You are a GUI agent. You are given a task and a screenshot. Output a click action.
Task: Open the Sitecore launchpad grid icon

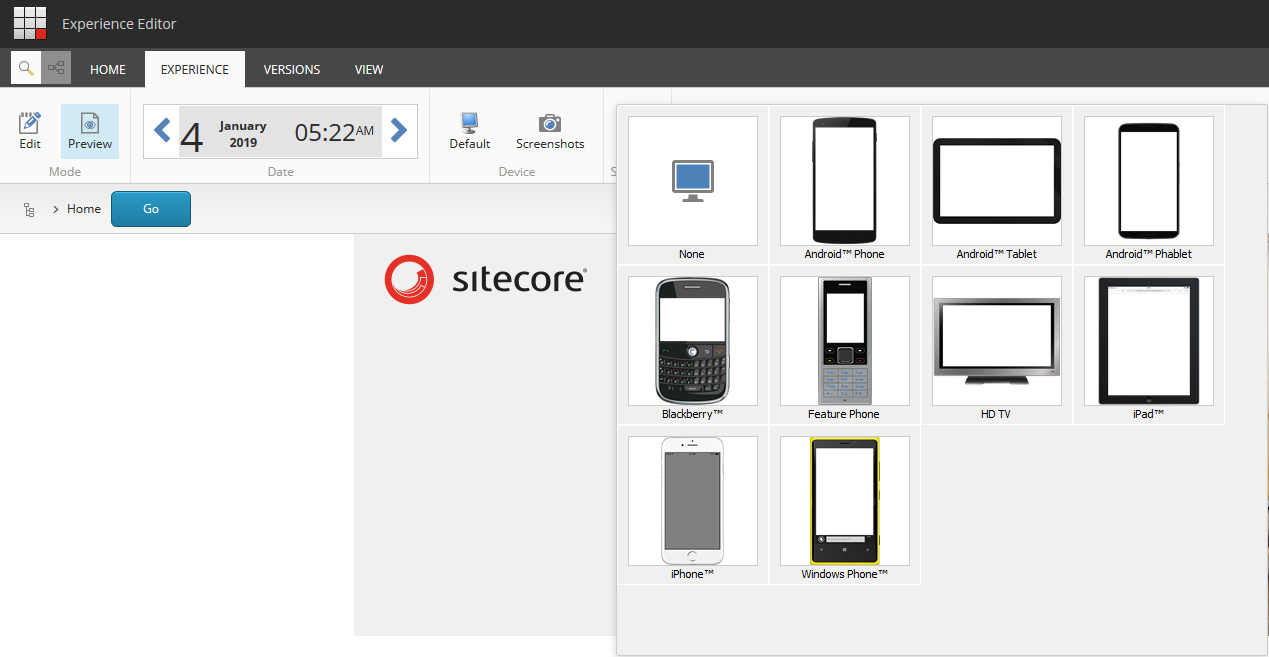point(30,23)
